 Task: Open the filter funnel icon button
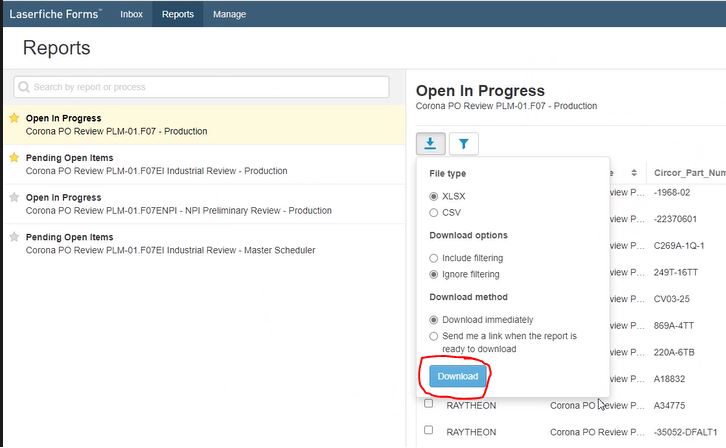click(463, 143)
